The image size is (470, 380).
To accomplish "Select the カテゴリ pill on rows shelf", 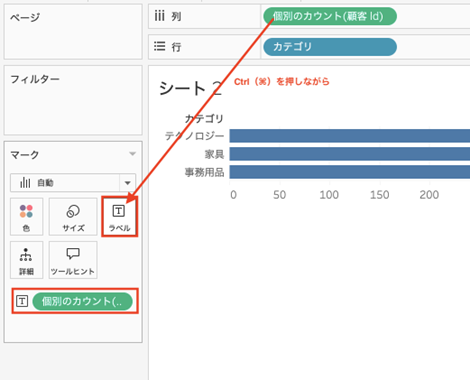I will point(330,47).
